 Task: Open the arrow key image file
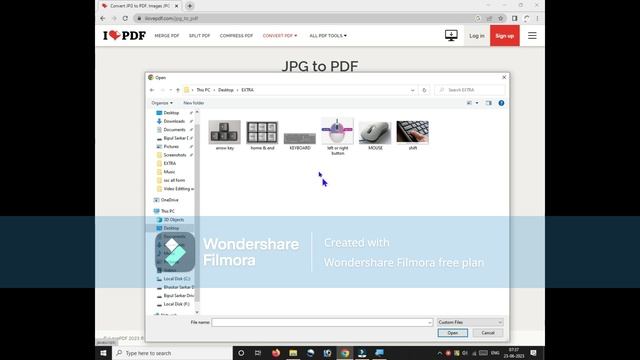[224, 136]
